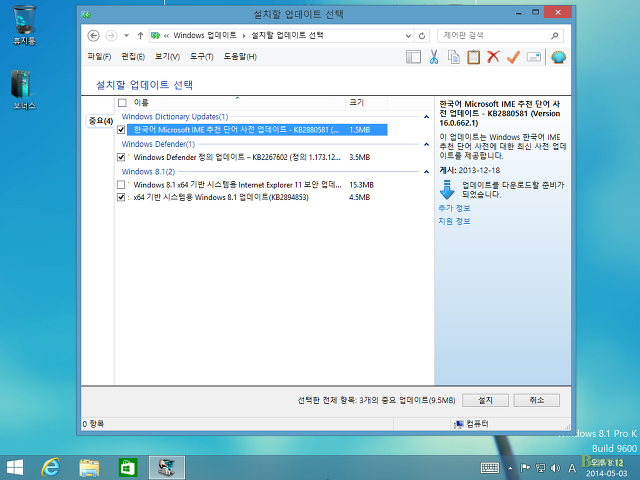Open the recent locations dropdown arrow
640x480 pixels.
tap(127, 36)
